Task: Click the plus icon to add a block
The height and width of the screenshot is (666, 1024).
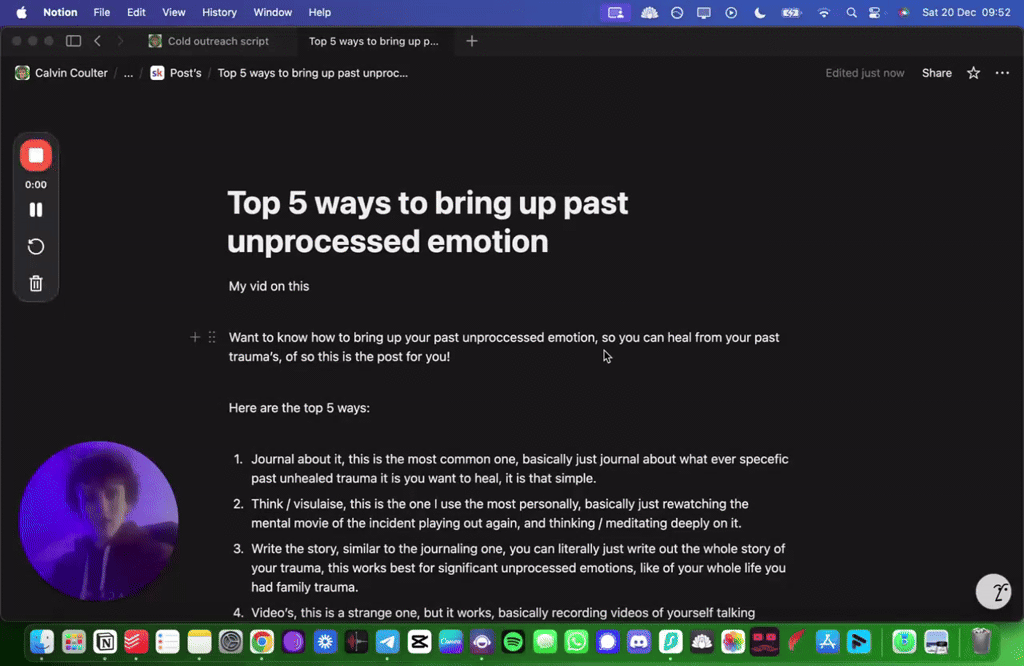Action: tap(195, 337)
